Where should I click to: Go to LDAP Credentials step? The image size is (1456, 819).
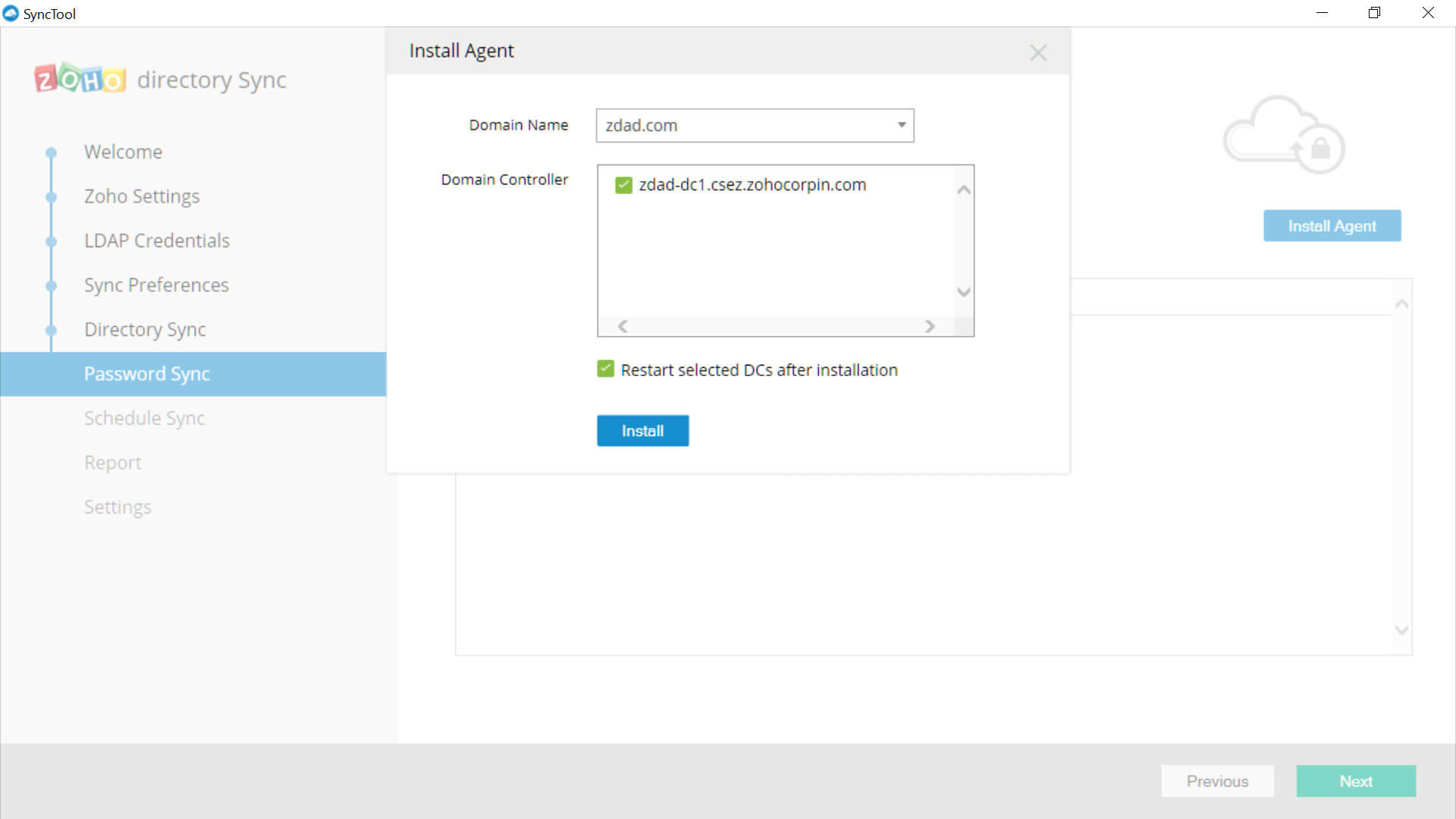pyautogui.click(x=156, y=240)
